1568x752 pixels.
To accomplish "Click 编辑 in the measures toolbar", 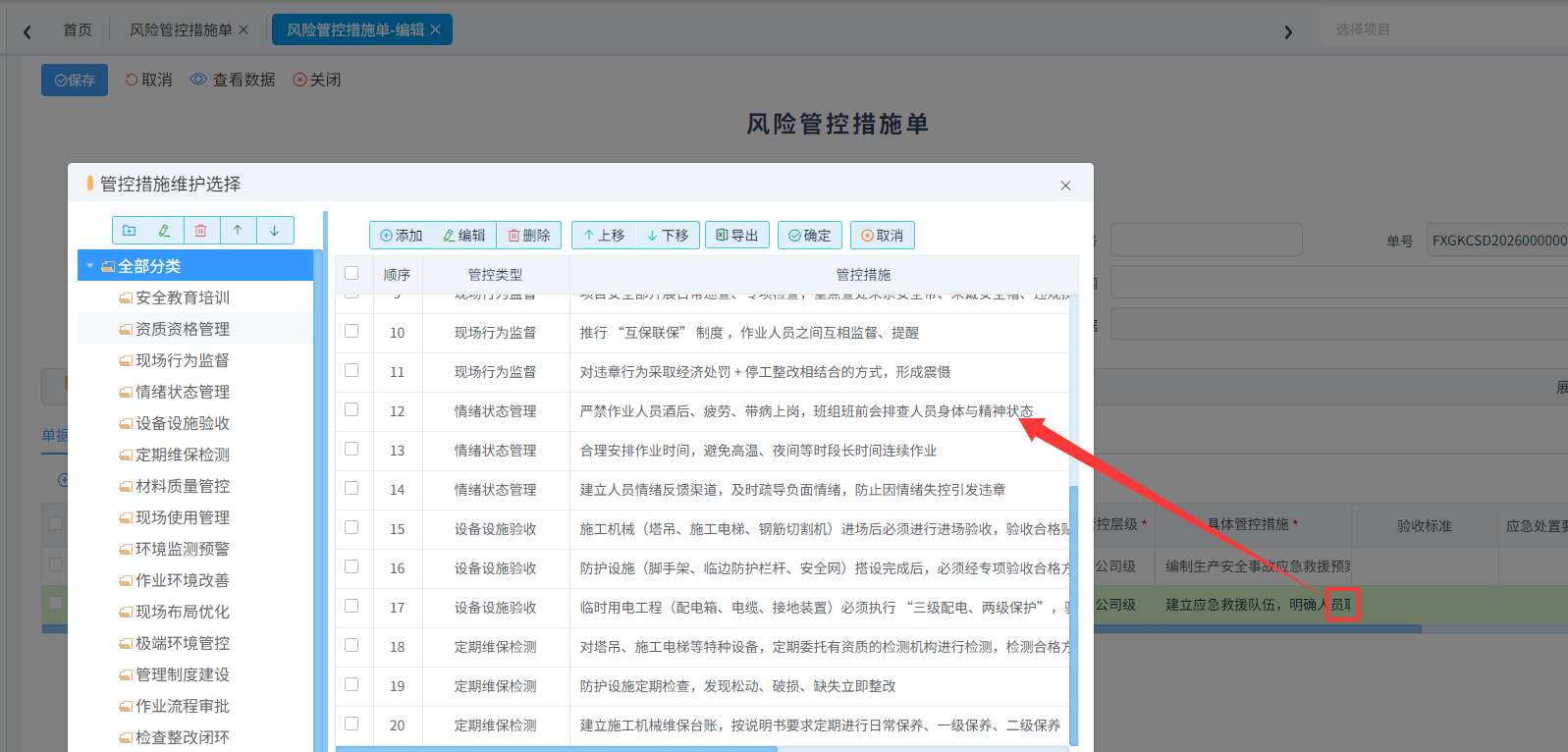I will click(464, 236).
